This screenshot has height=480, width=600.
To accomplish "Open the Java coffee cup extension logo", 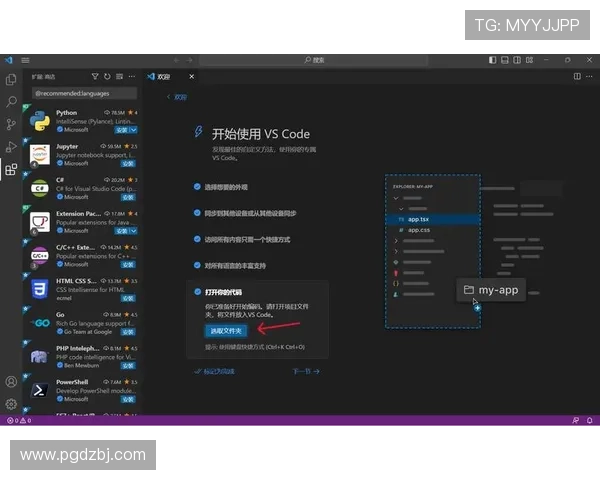I will 40,222.
